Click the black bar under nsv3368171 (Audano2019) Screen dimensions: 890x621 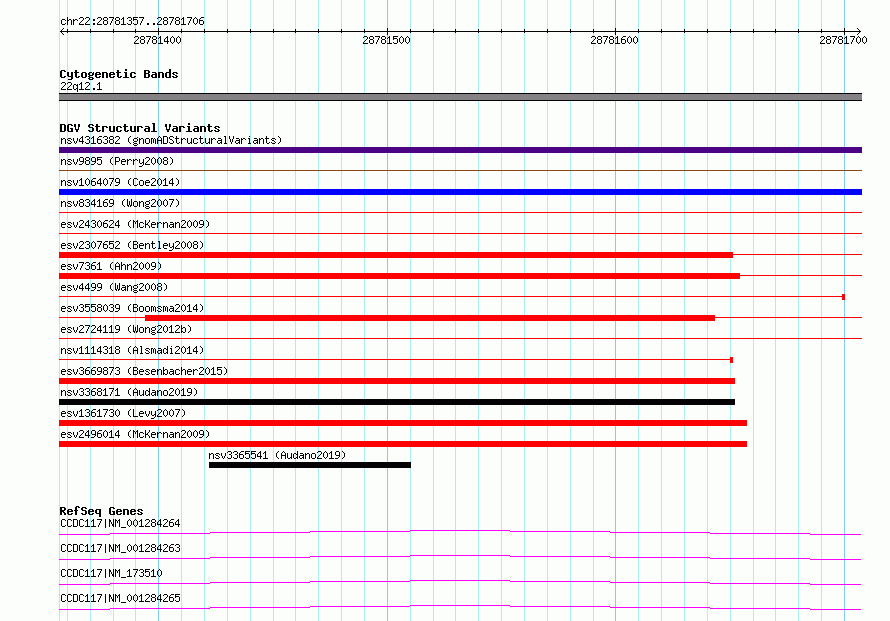point(397,402)
